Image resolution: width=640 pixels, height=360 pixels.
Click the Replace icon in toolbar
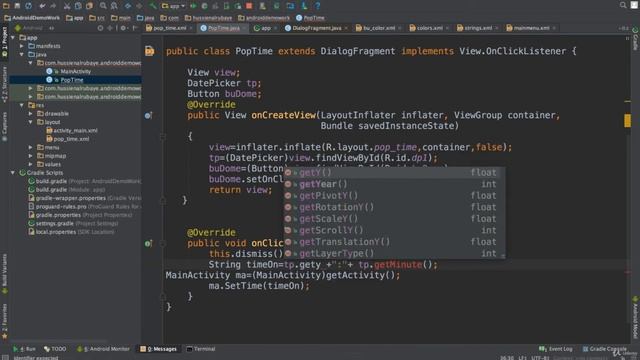114,6
